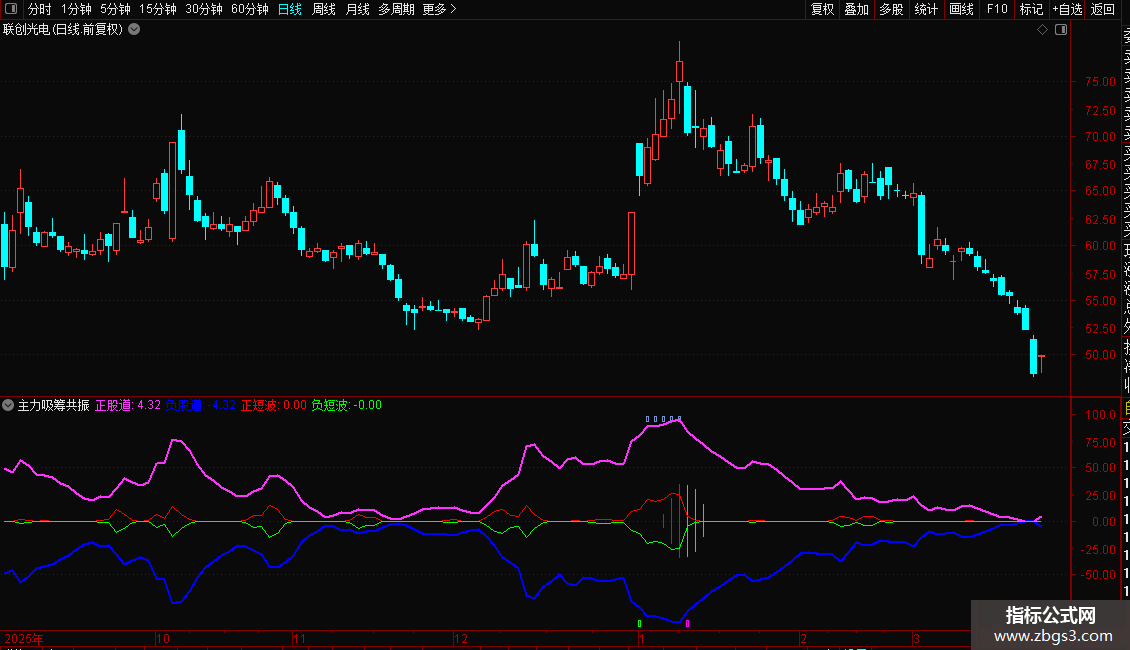This screenshot has height=650, width=1130.
Task: Click the 主力吸筹共振 indicator name
Action: [53, 405]
